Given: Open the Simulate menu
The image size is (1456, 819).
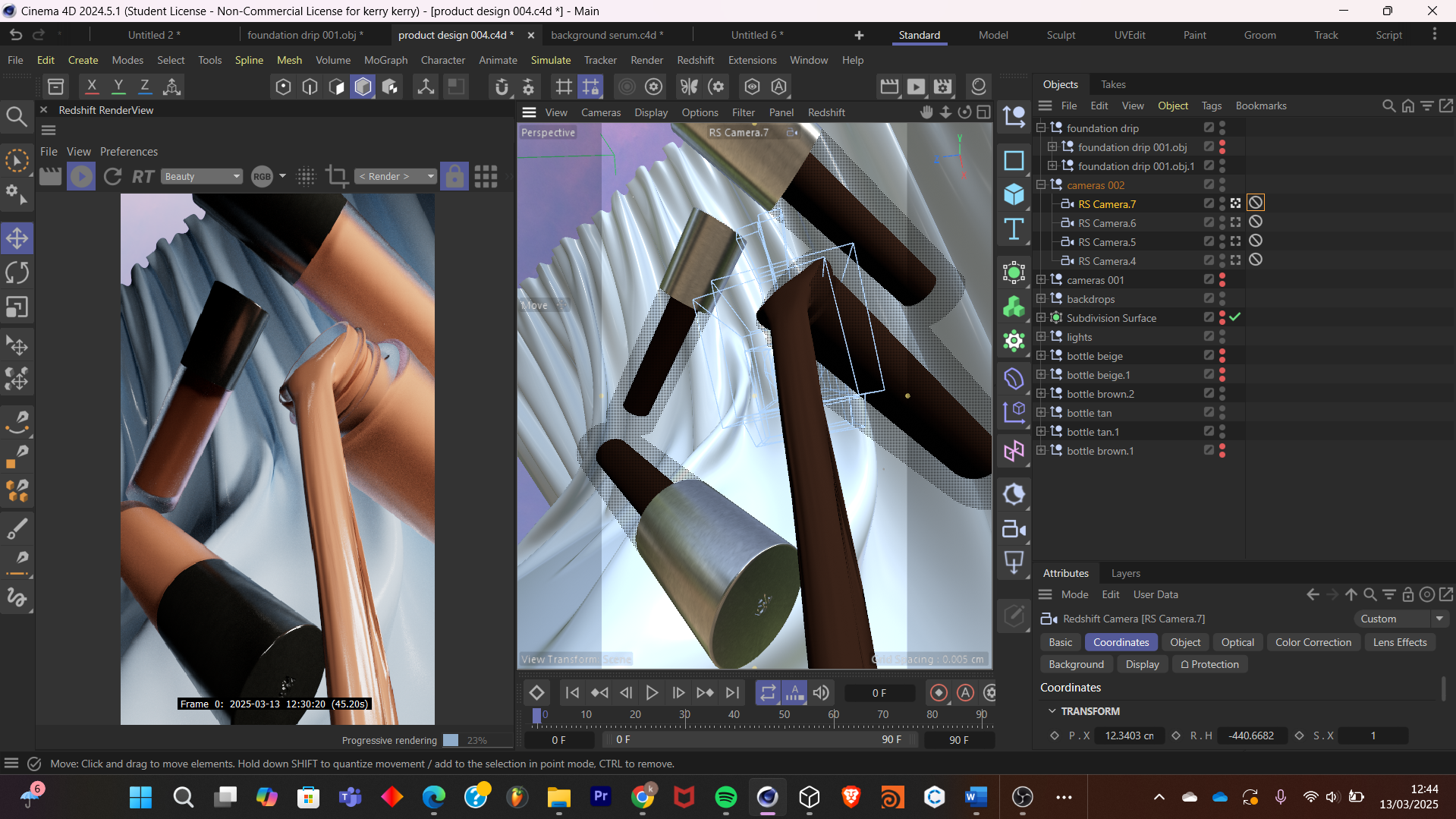Looking at the screenshot, I should click(550, 60).
